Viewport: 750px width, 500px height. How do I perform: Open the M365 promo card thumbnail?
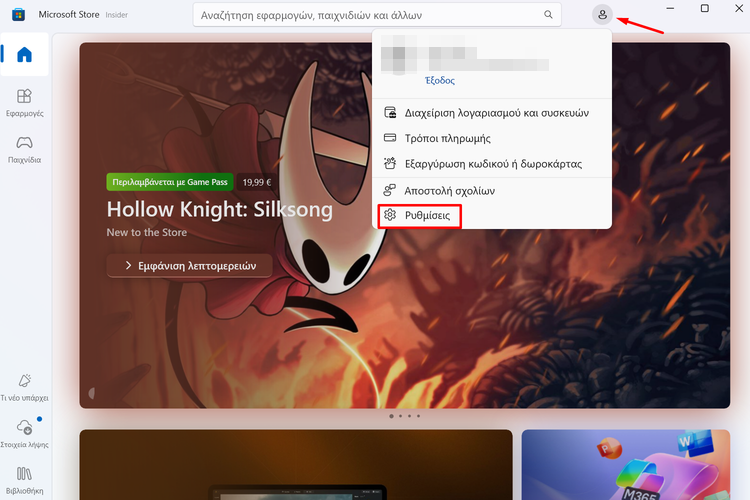(626, 465)
